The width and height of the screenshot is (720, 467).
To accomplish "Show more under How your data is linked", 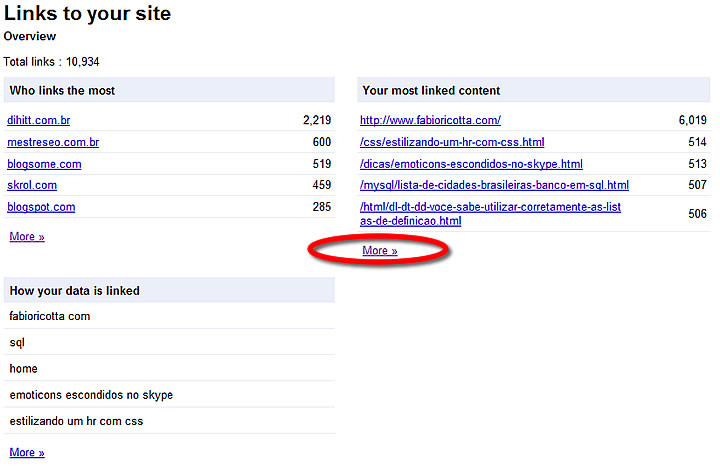I will (x=26, y=453).
